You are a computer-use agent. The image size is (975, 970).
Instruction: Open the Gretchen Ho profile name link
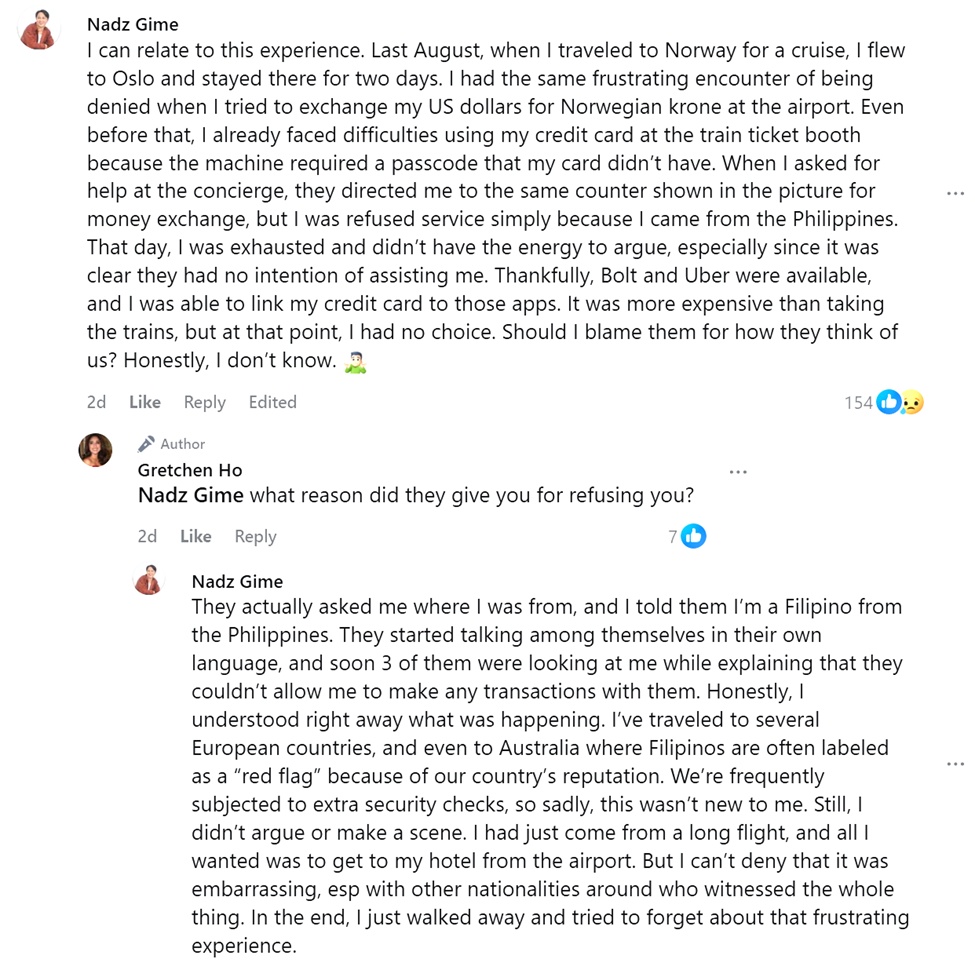pyautogui.click(x=190, y=470)
